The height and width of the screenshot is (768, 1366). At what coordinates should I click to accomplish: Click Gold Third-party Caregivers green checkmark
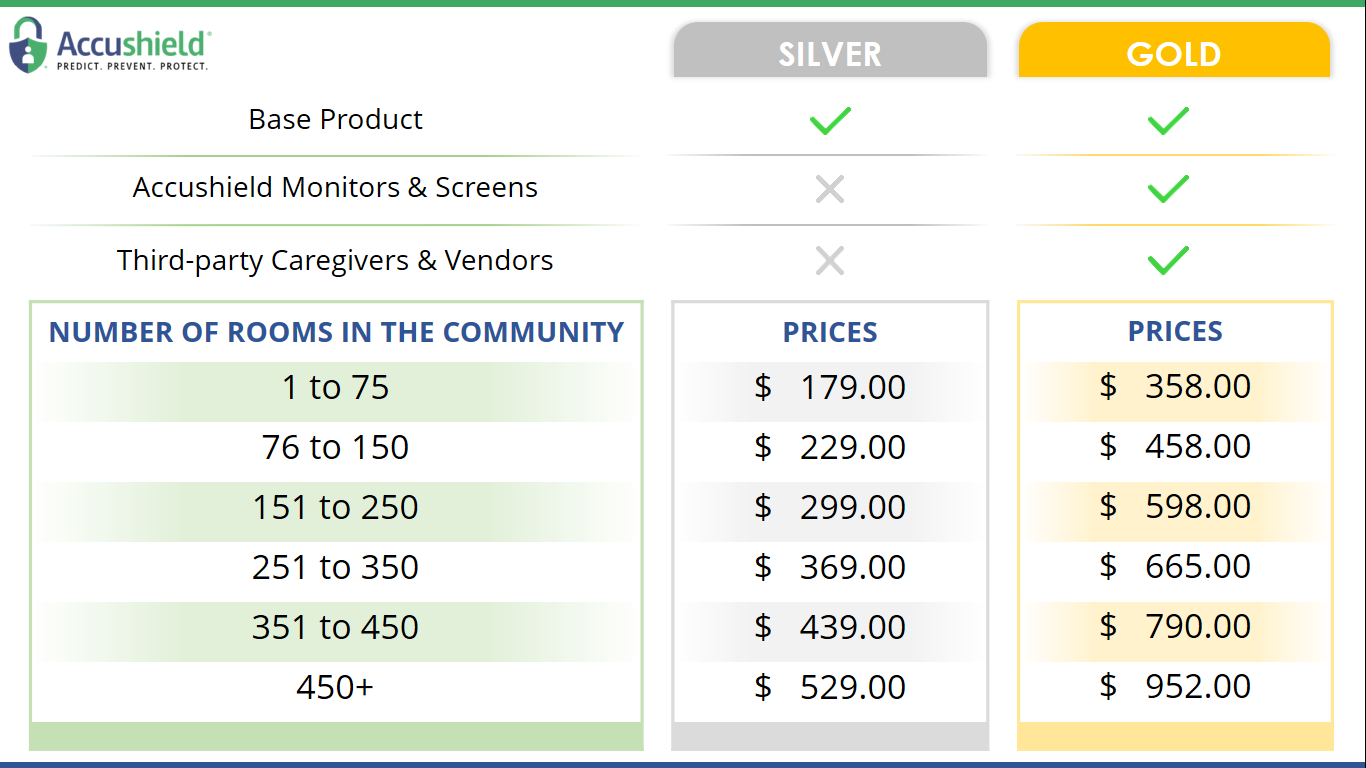point(1168,261)
